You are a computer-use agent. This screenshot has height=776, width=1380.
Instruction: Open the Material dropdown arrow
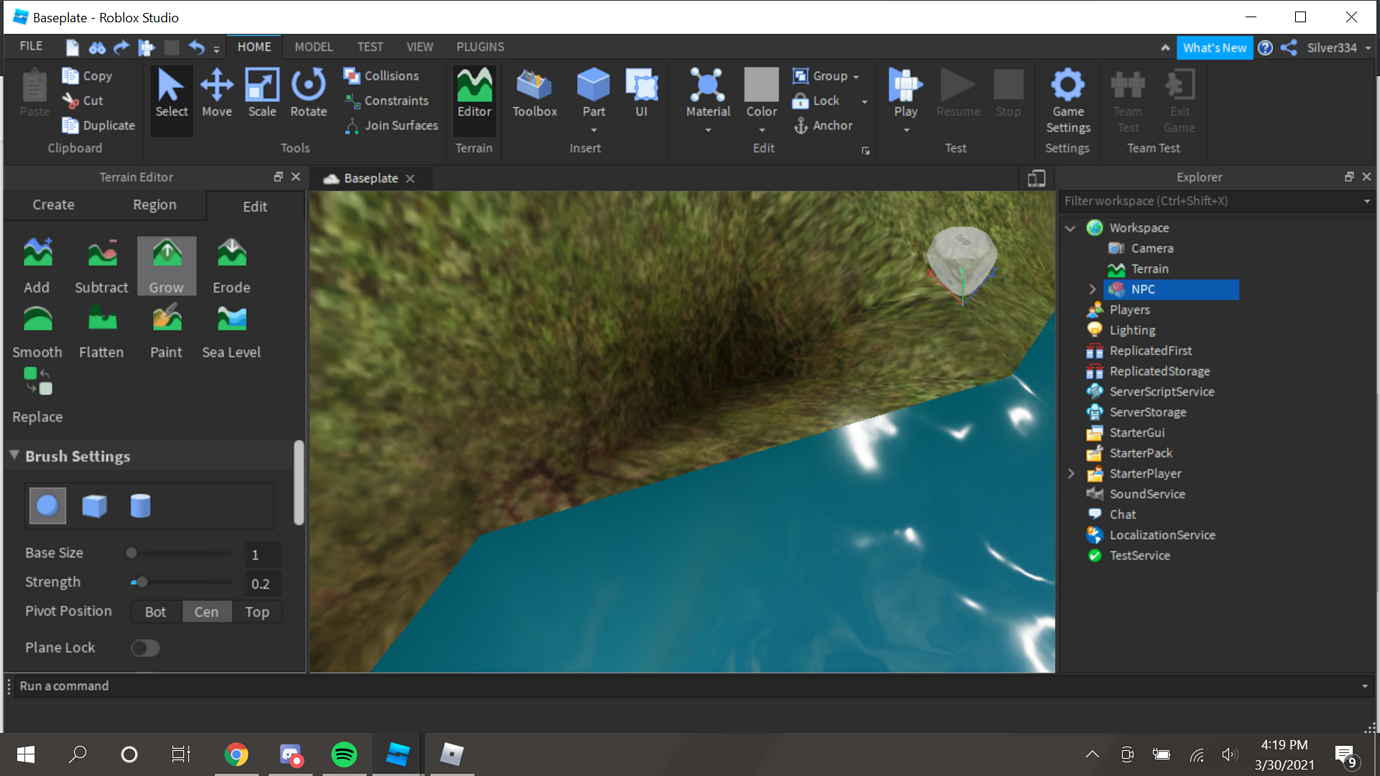(708, 130)
